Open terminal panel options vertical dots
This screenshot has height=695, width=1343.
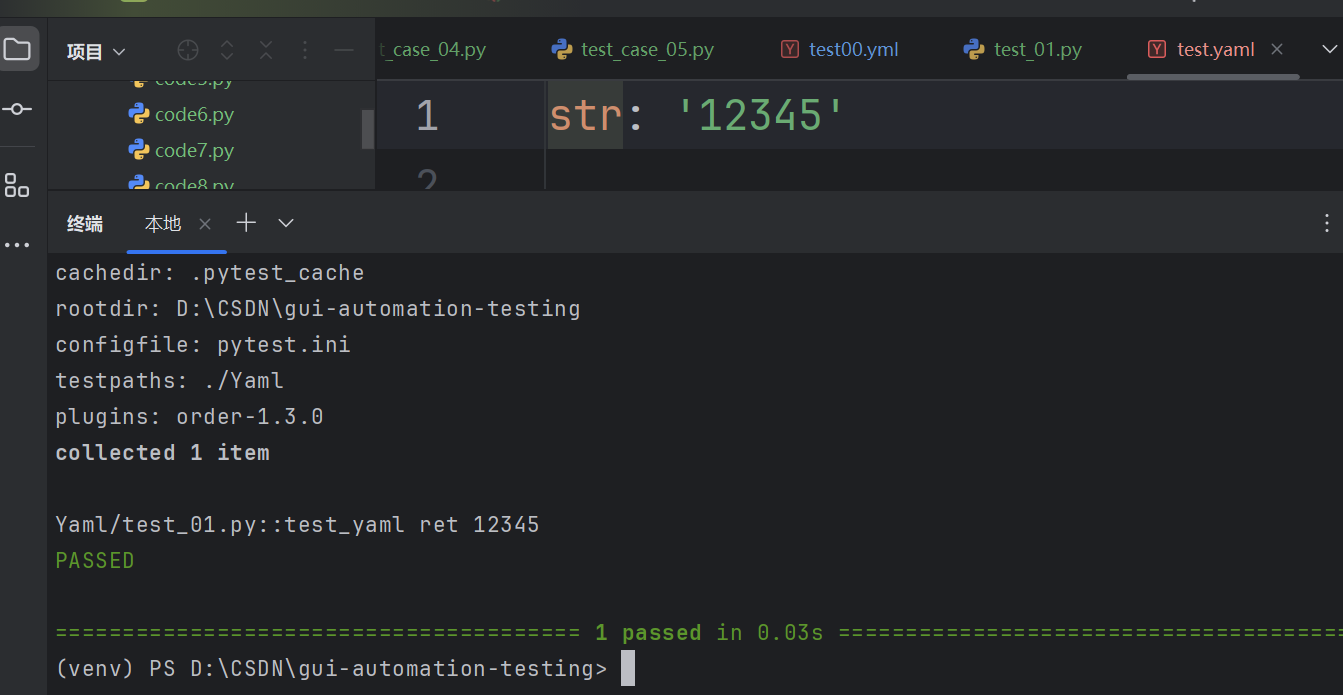1327,223
